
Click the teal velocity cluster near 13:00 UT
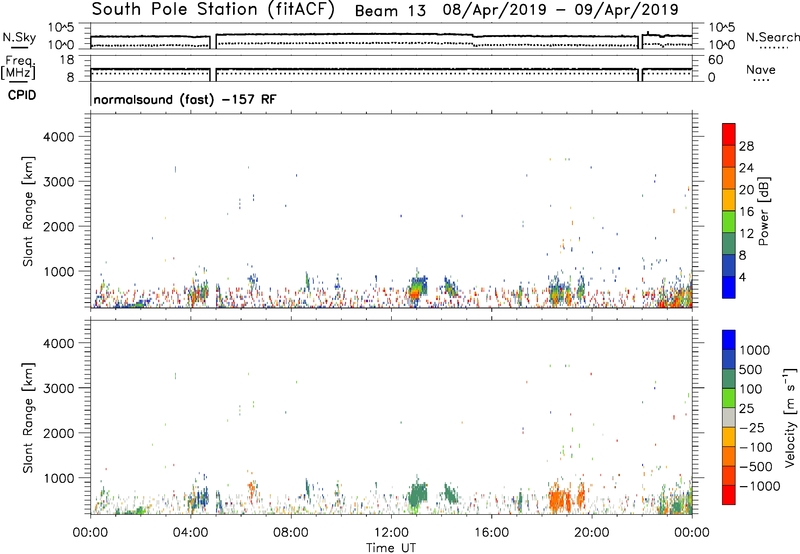(418, 492)
